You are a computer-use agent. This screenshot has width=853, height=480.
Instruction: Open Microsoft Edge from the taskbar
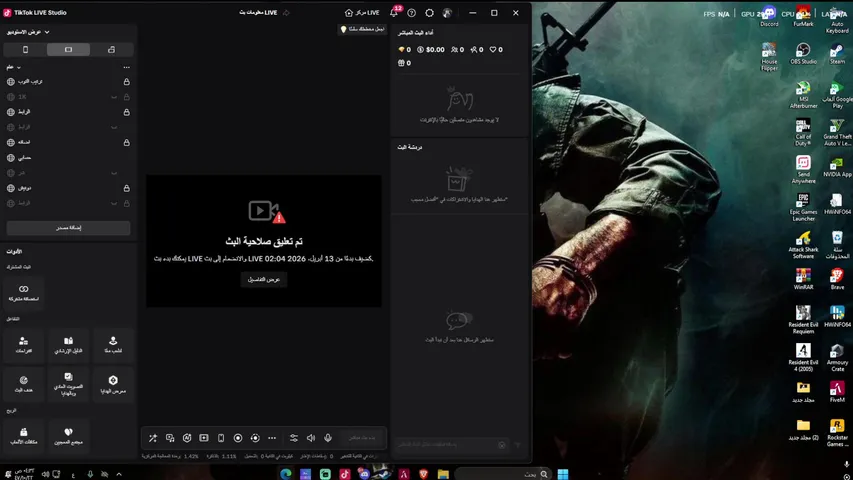click(286, 474)
